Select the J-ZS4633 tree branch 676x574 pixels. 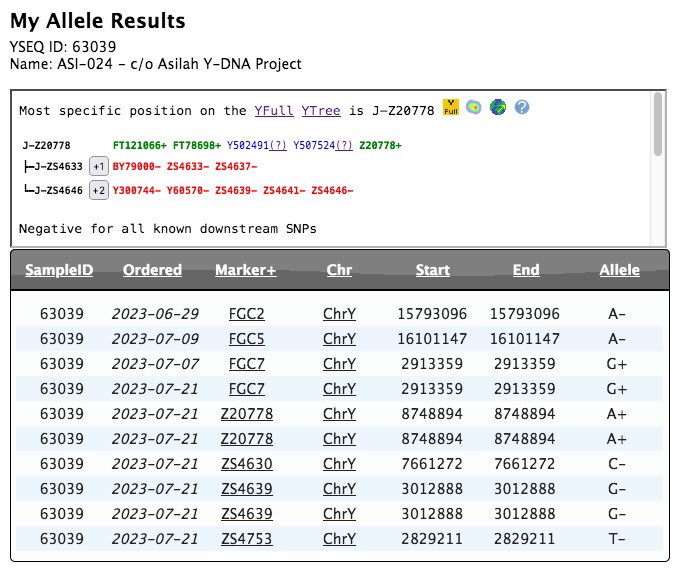(x=58, y=166)
